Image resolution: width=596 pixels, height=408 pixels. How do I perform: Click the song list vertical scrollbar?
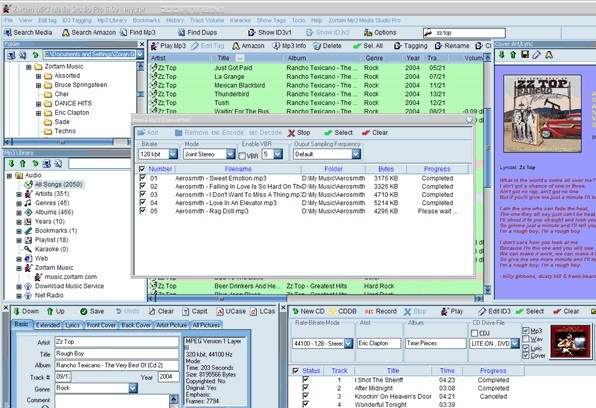pos(487,173)
